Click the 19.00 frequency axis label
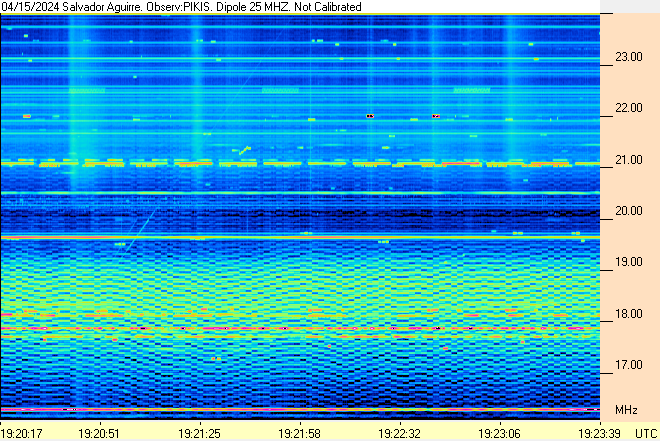 tap(629, 262)
